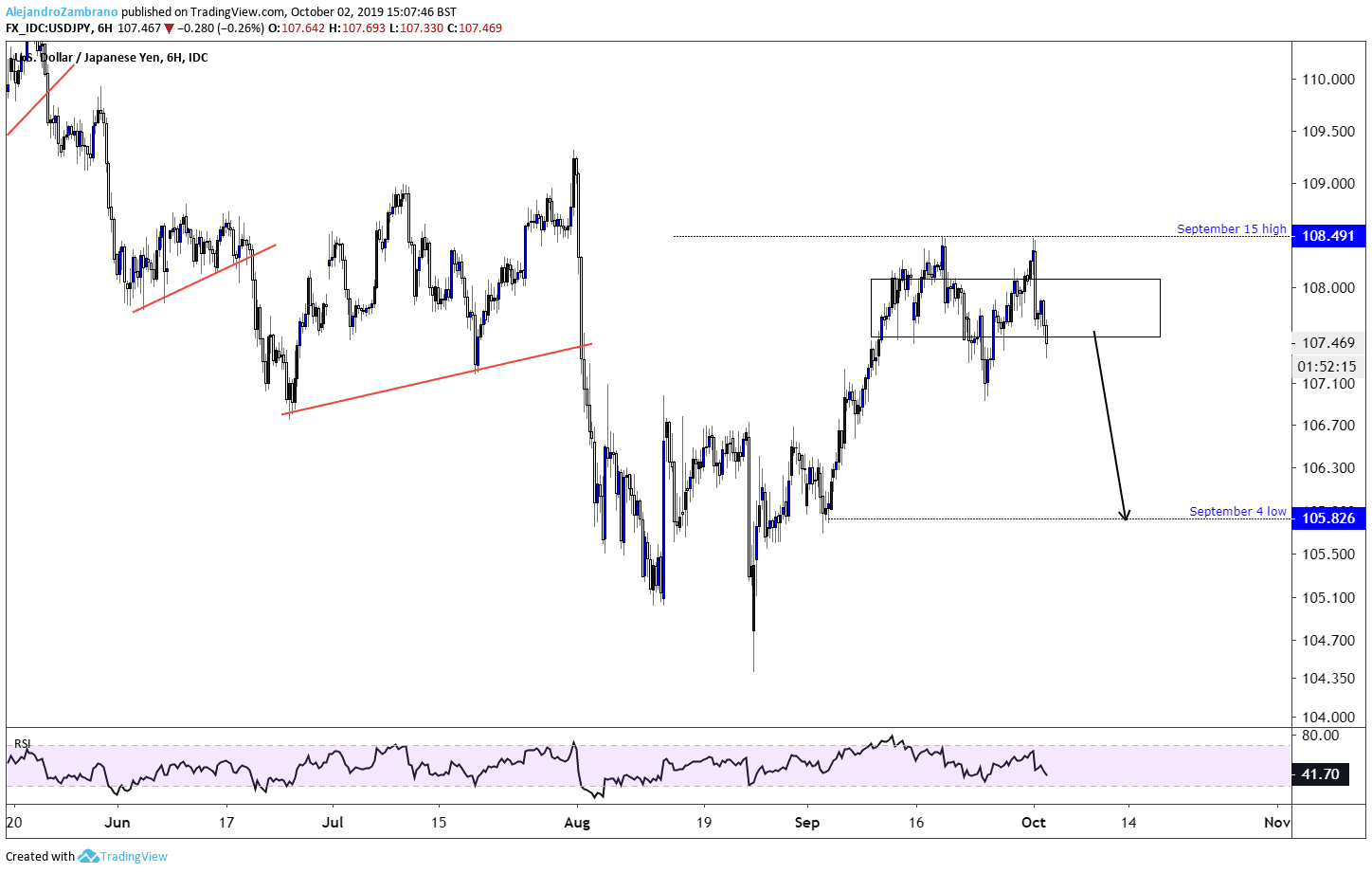
Task: Click the FX_IDC:USDJPY symbol text
Action: point(48,28)
